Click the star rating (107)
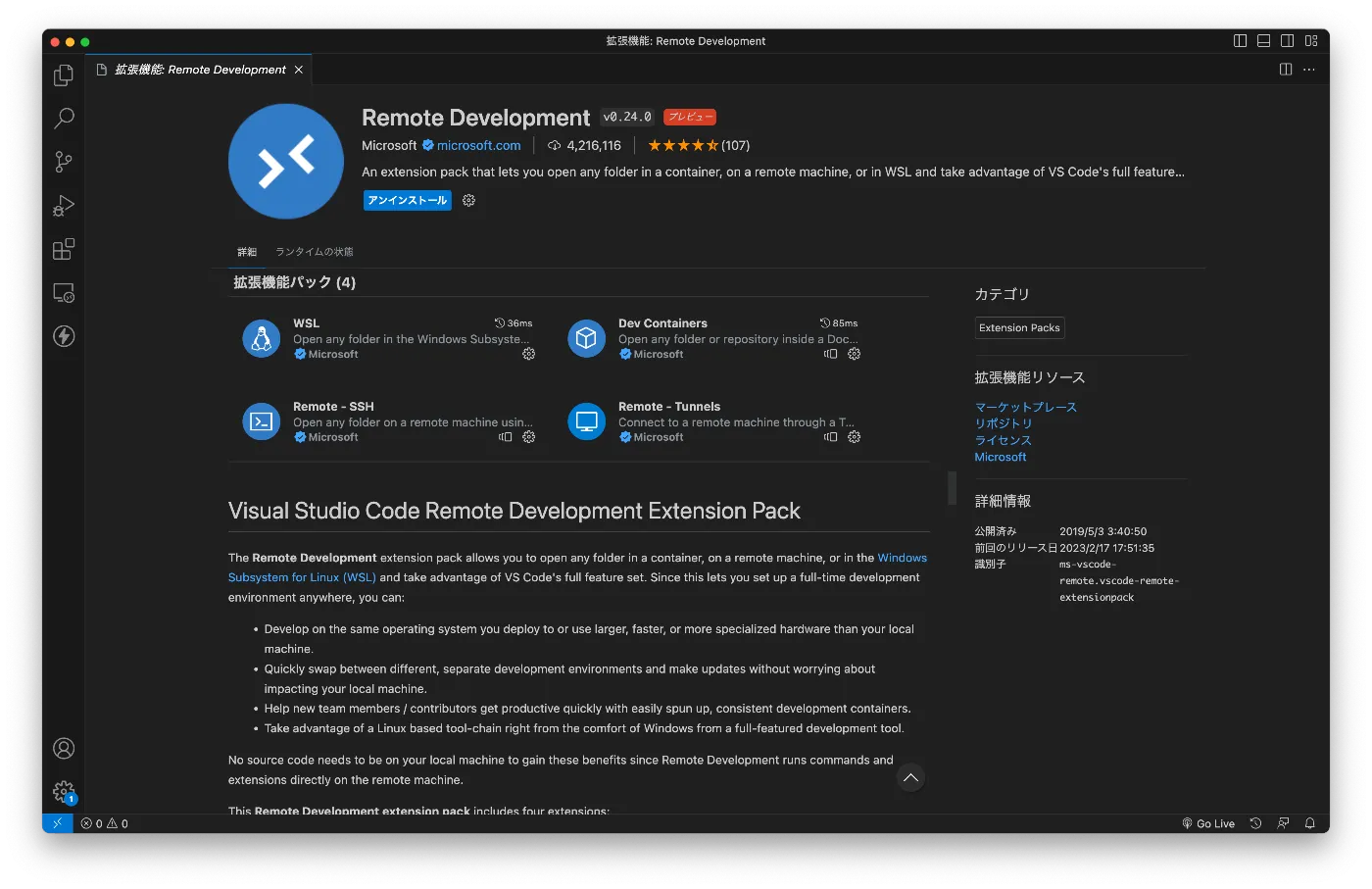The image size is (1372, 889). [x=699, y=145]
